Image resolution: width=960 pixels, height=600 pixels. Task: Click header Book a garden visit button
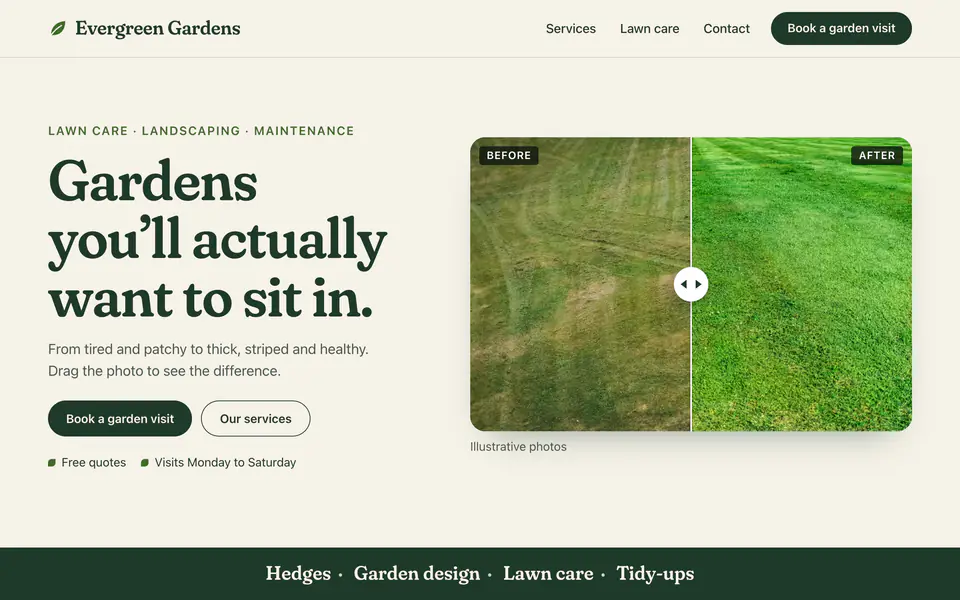(x=841, y=28)
